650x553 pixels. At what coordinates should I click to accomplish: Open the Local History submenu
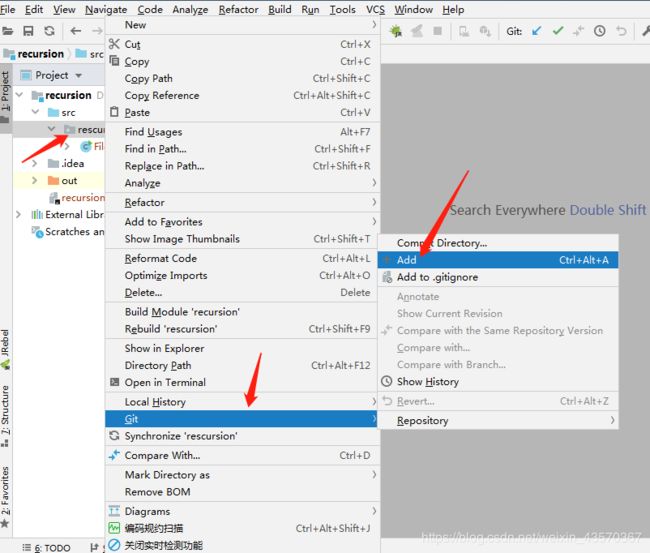[243, 402]
